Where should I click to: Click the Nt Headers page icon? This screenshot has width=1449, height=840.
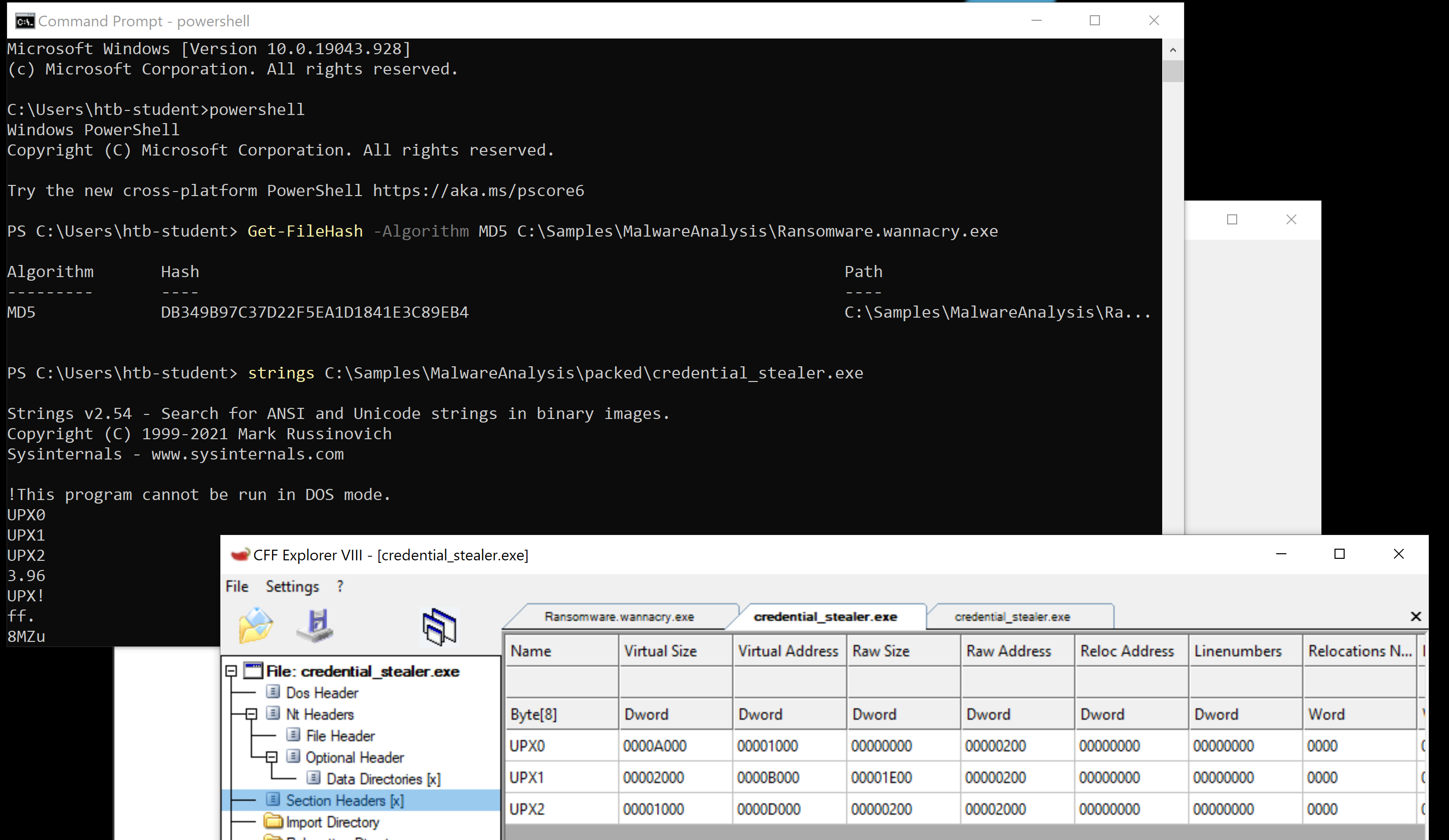click(274, 713)
